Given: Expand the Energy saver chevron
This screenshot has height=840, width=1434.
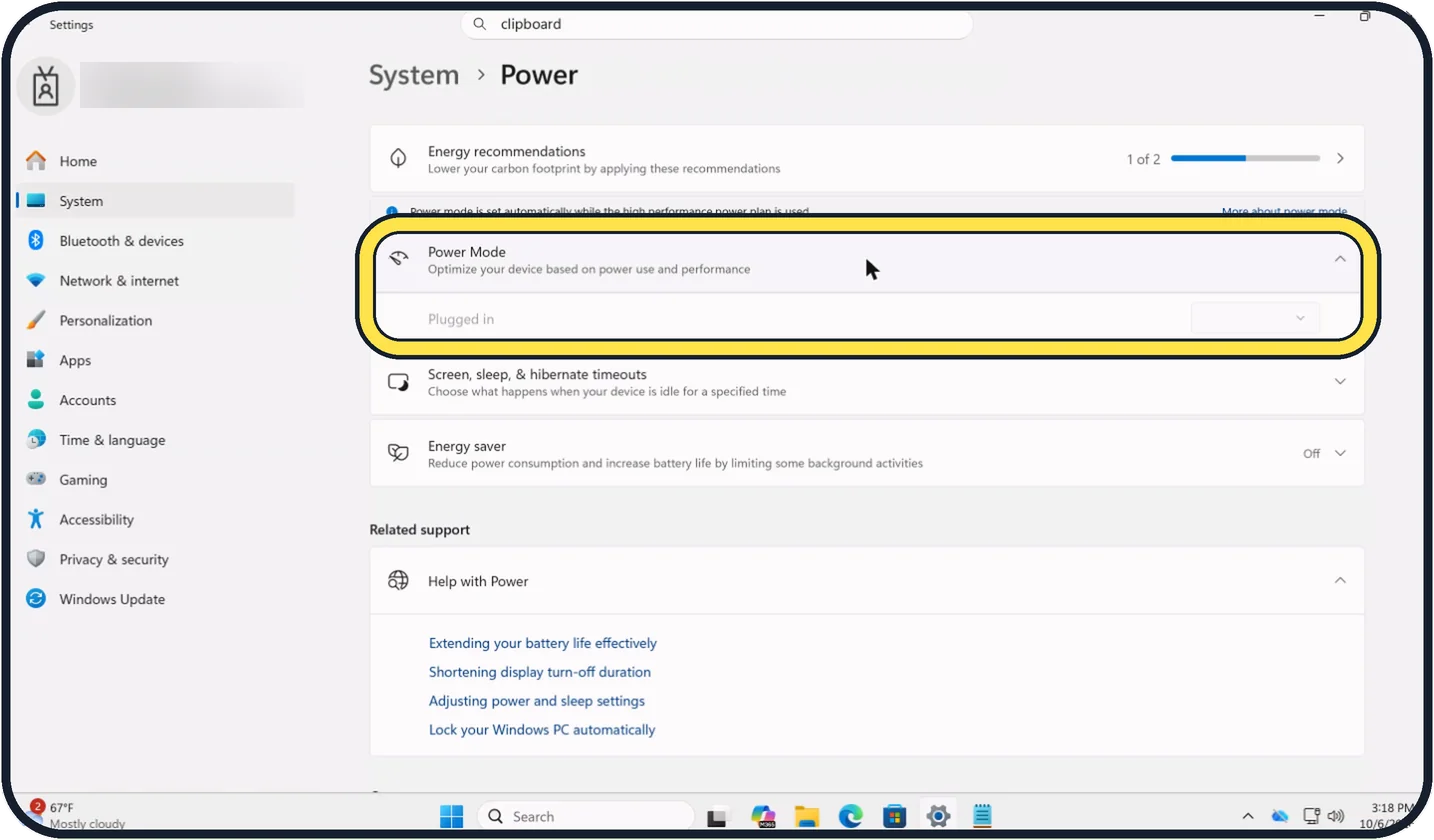Looking at the screenshot, I should (x=1341, y=454).
